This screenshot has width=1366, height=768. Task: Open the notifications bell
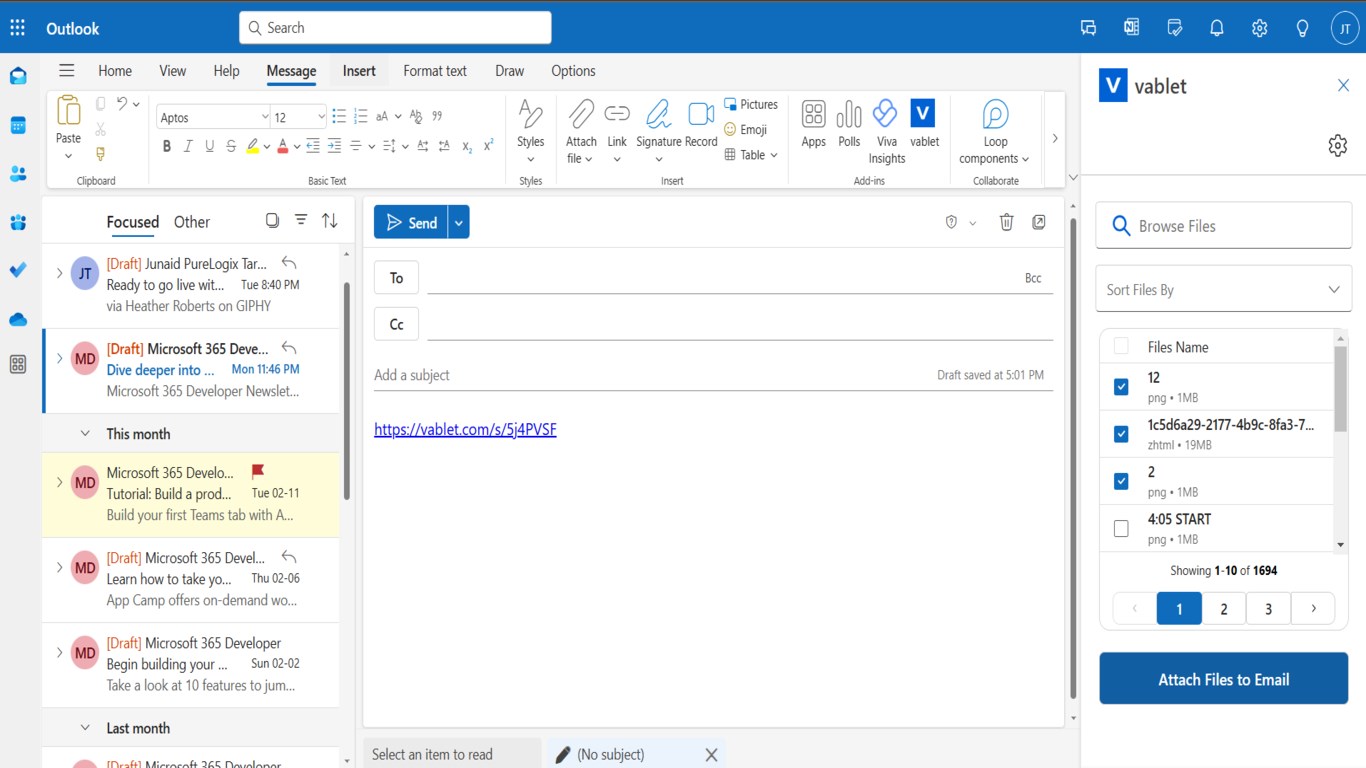click(1217, 28)
